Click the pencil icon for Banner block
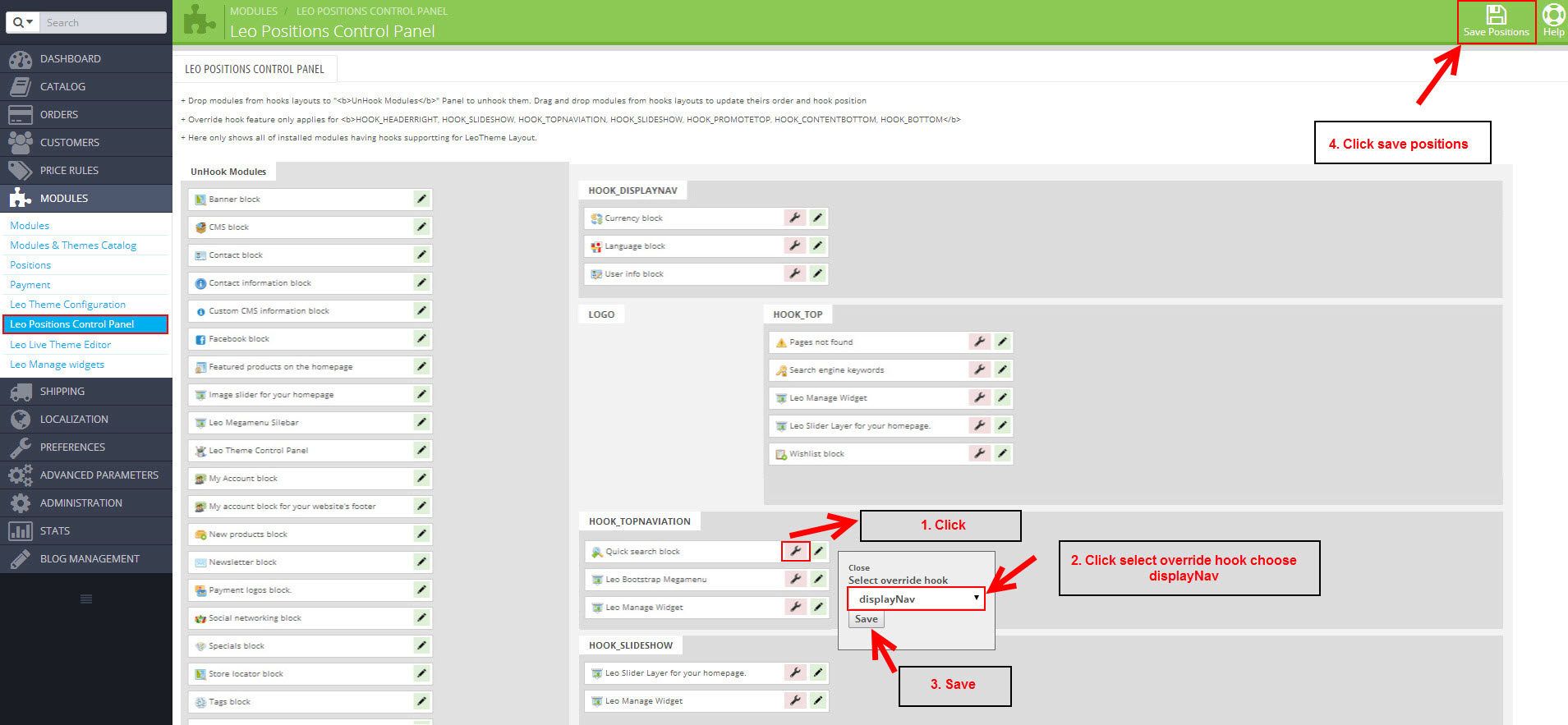Screen dimensions: 1568x725 [x=421, y=199]
